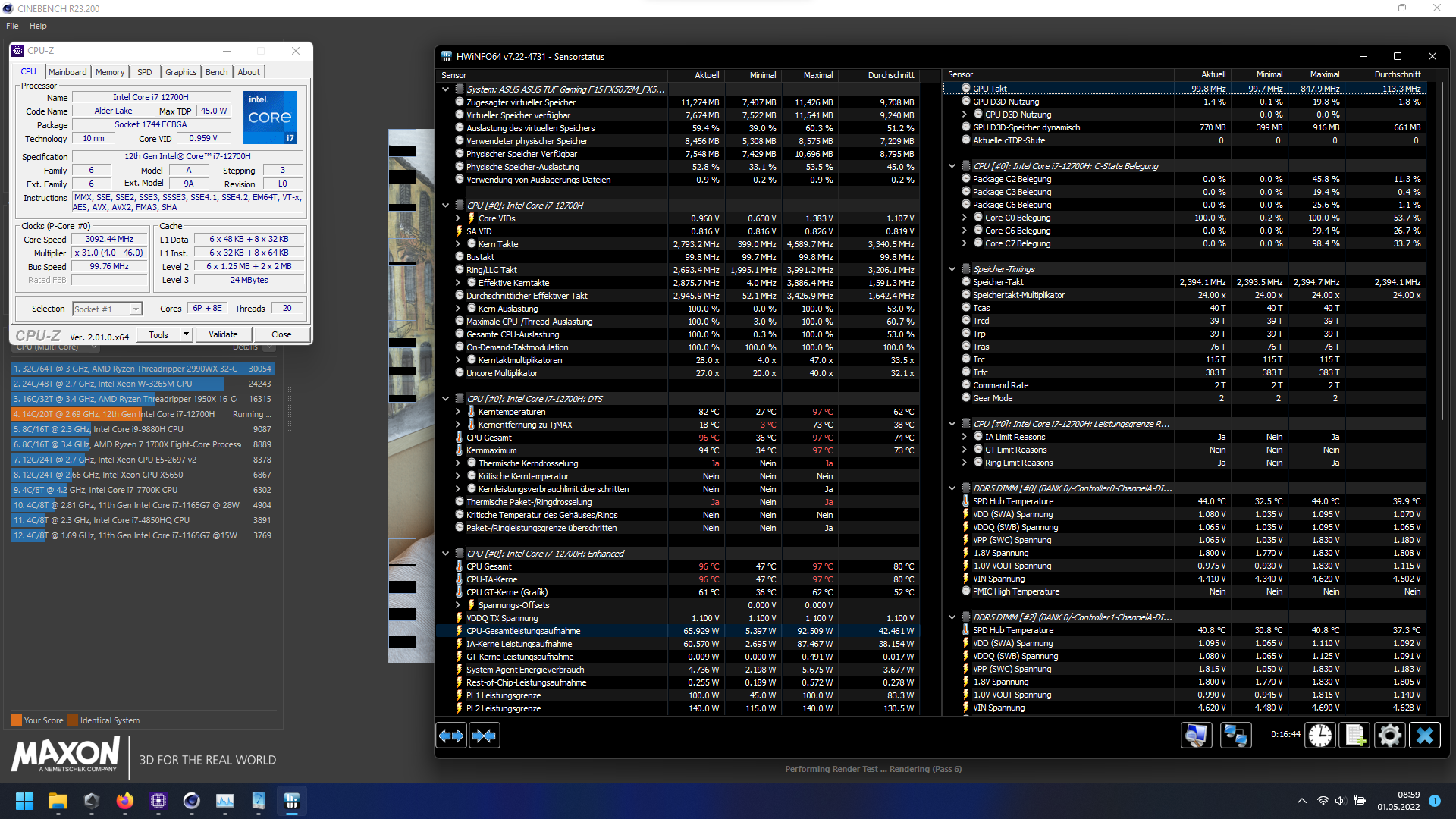The height and width of the screenshot is (819, 1456).
Task: Start logging with the sheet-plus icon
Action: pyautogui.click(x=1355, y=736)
